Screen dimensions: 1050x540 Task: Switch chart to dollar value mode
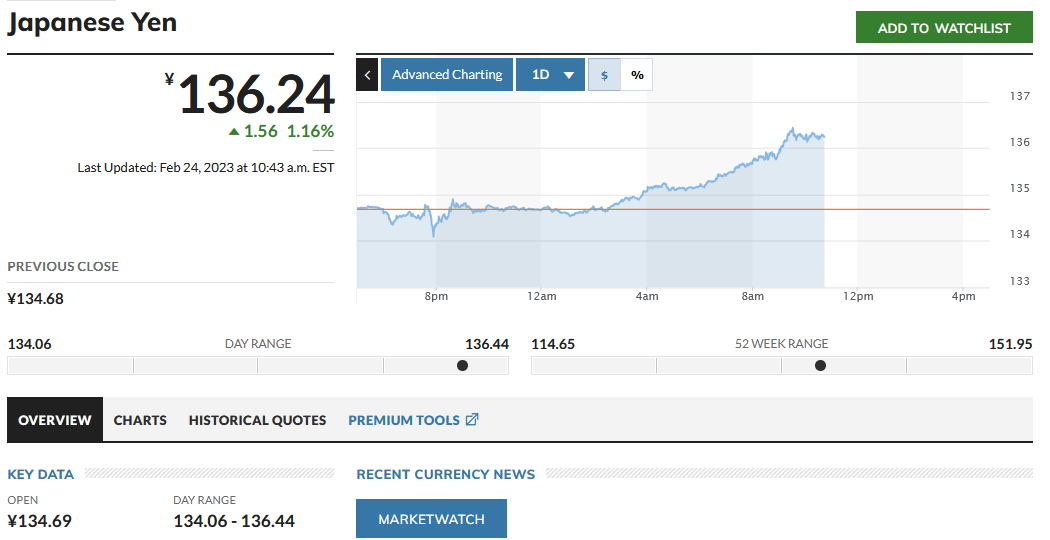[604, 74]
